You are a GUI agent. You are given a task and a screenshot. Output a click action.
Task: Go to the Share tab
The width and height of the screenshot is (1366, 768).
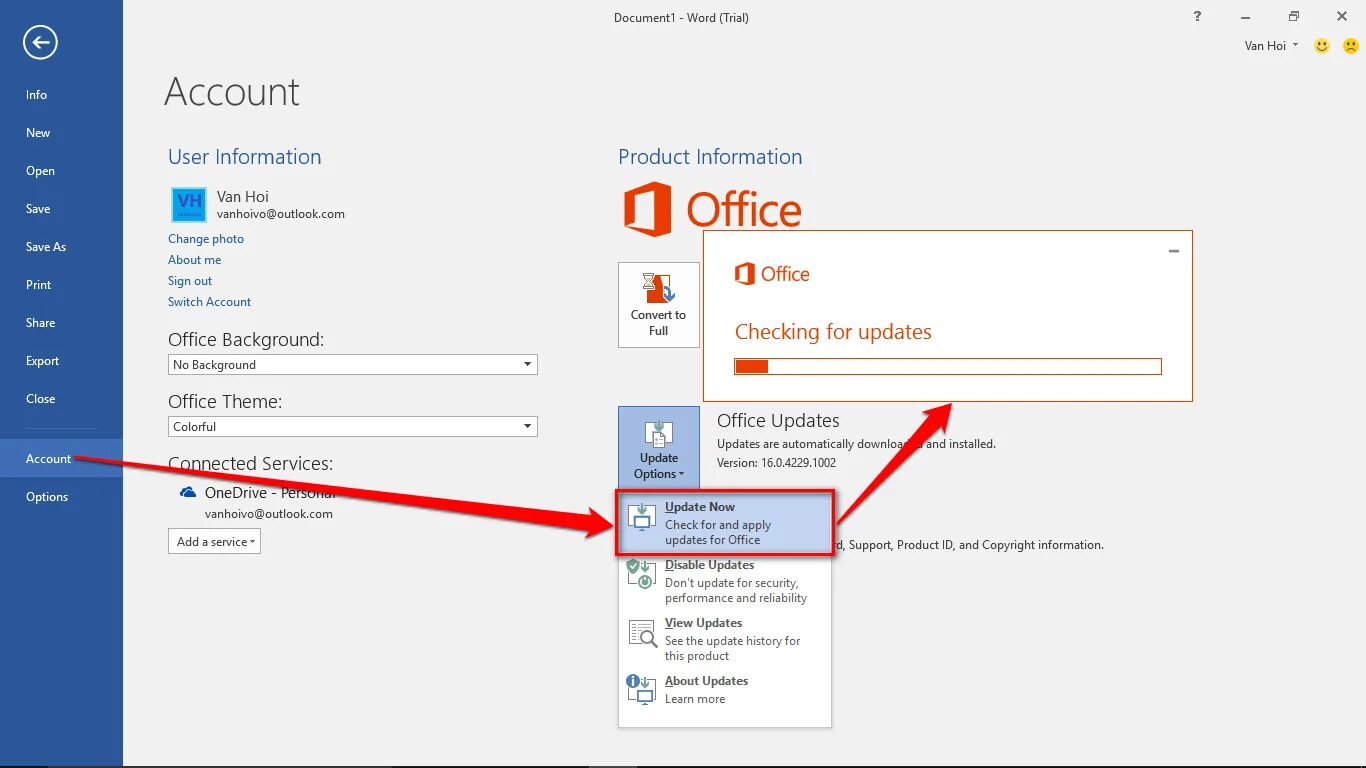[61, 323]
